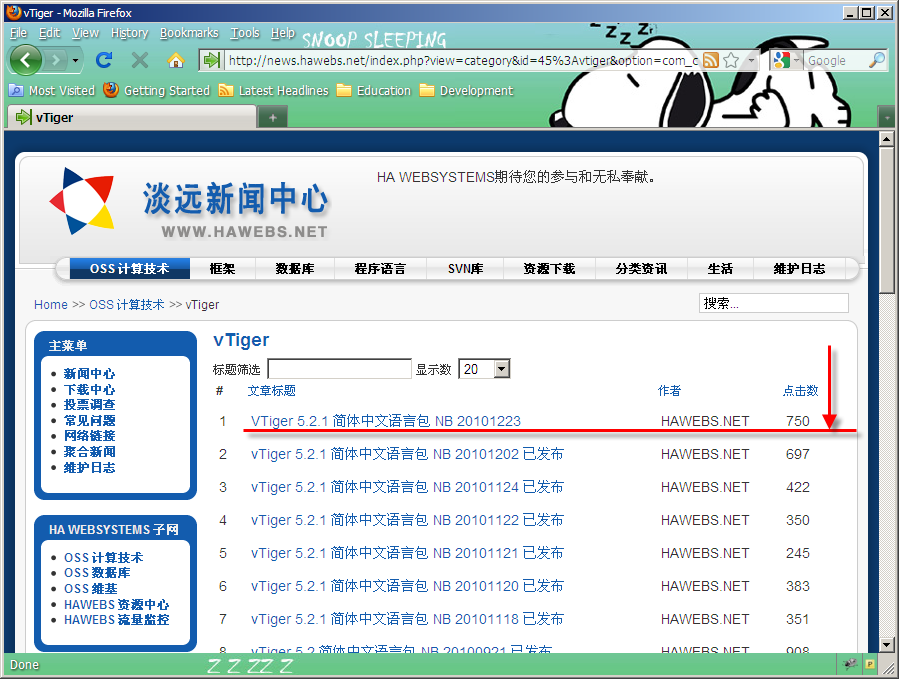Go to the Home page icon

tap(175, 60)
